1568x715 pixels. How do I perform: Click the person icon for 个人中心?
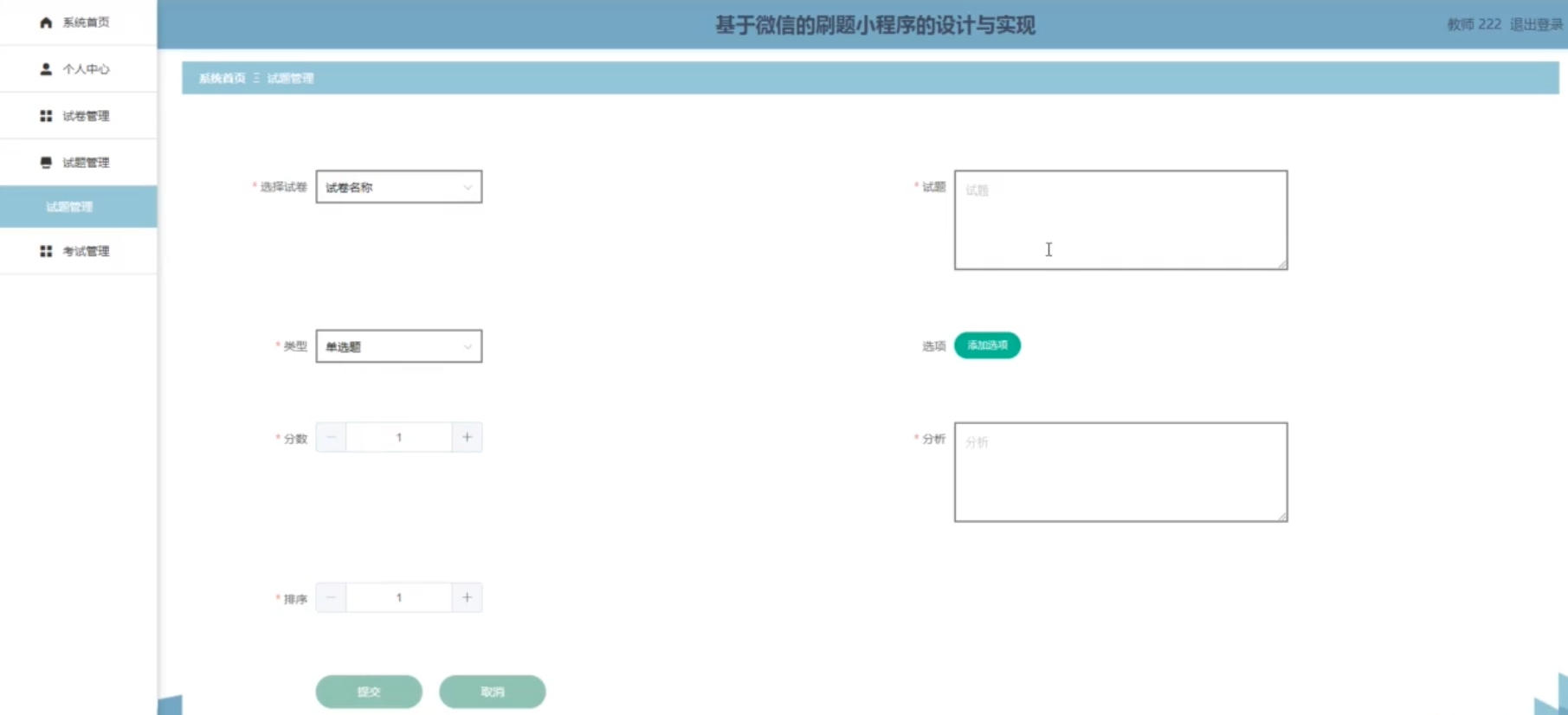(x=46, y=69)
